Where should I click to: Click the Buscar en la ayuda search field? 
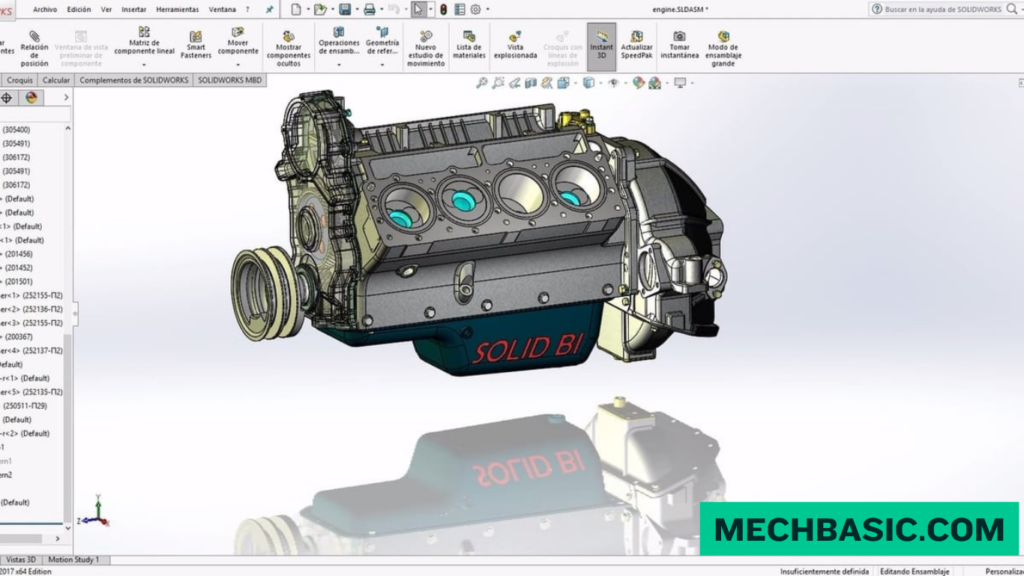(x=944, y=9)
